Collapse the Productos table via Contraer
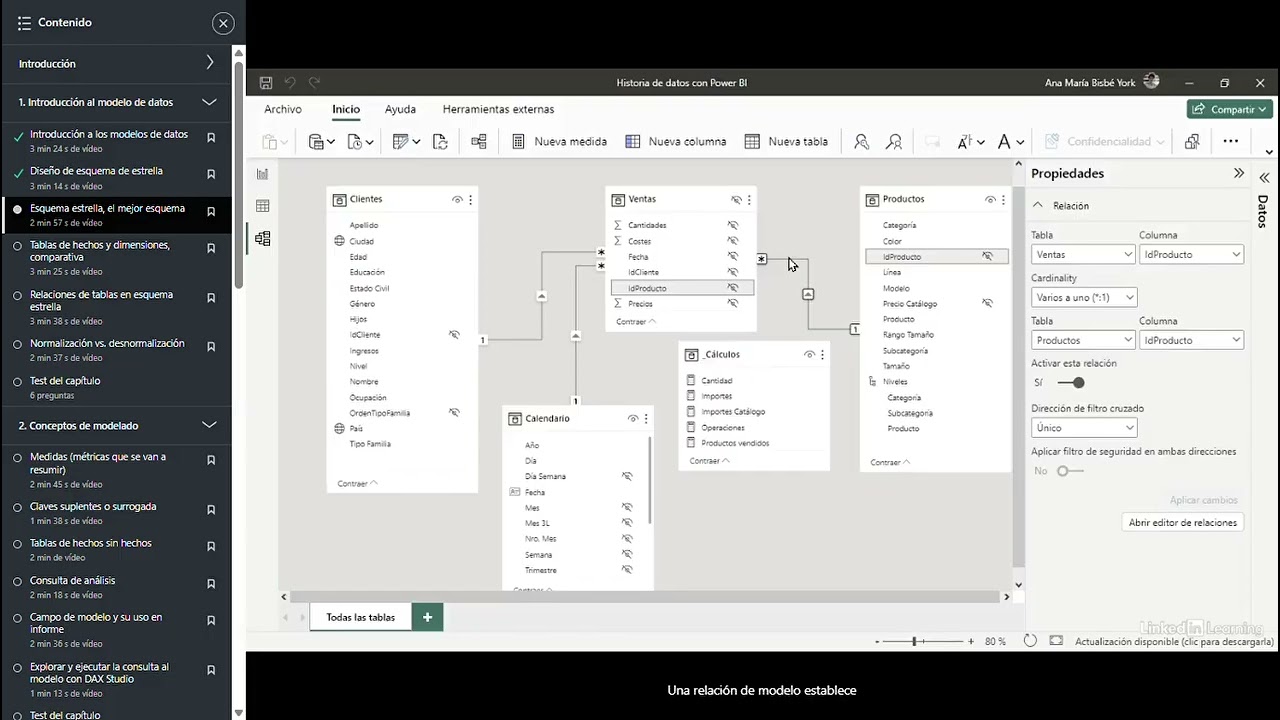 [x=890, y=462]
